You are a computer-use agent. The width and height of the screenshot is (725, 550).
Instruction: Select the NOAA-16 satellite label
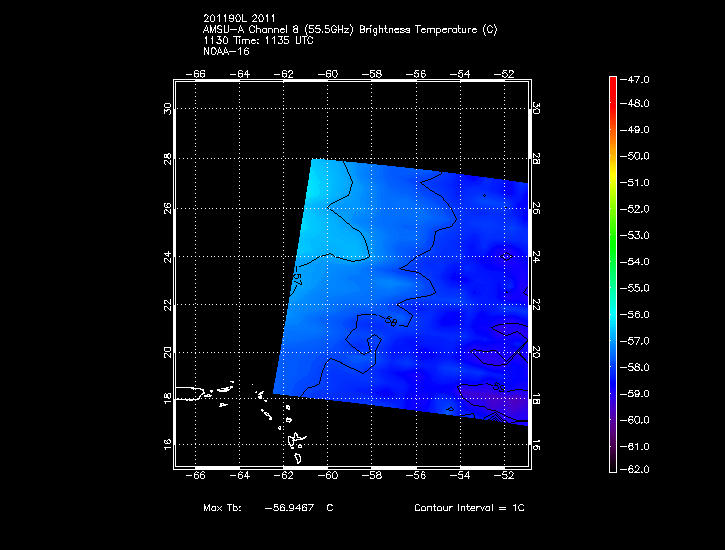[226, 52]
